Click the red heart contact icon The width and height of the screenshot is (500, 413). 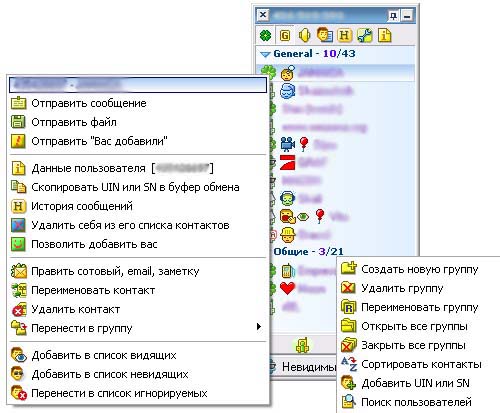tap(287, 288)
